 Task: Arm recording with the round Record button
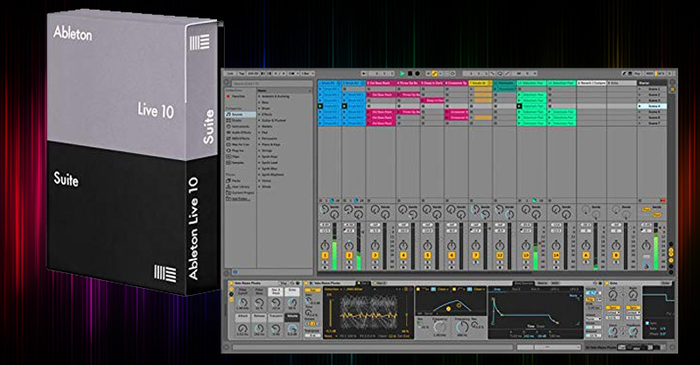[x=417, y=73]
